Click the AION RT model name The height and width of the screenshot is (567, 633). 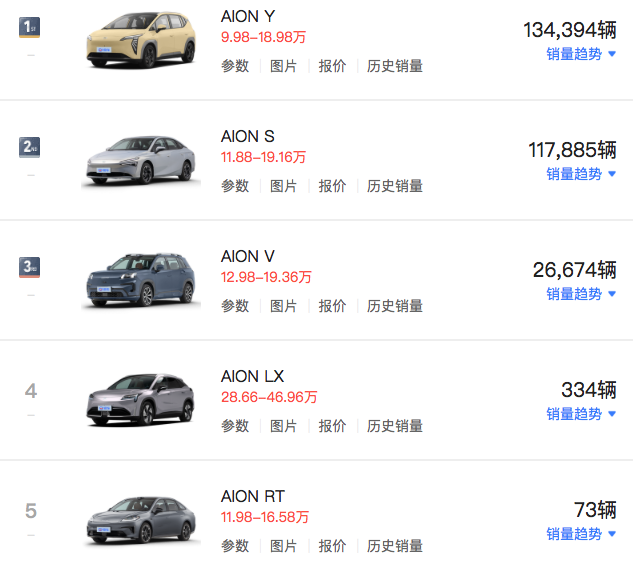(253, 496)
